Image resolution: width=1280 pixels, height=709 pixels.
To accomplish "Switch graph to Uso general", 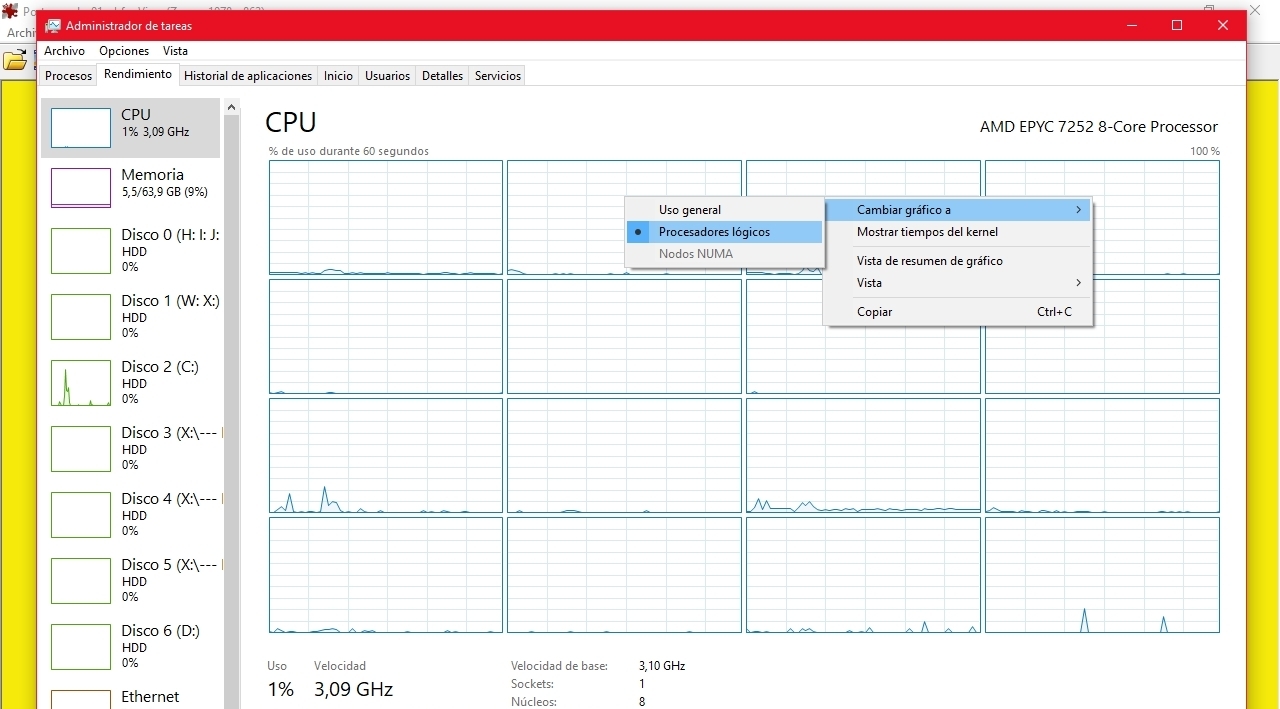I will click(689, 210).
